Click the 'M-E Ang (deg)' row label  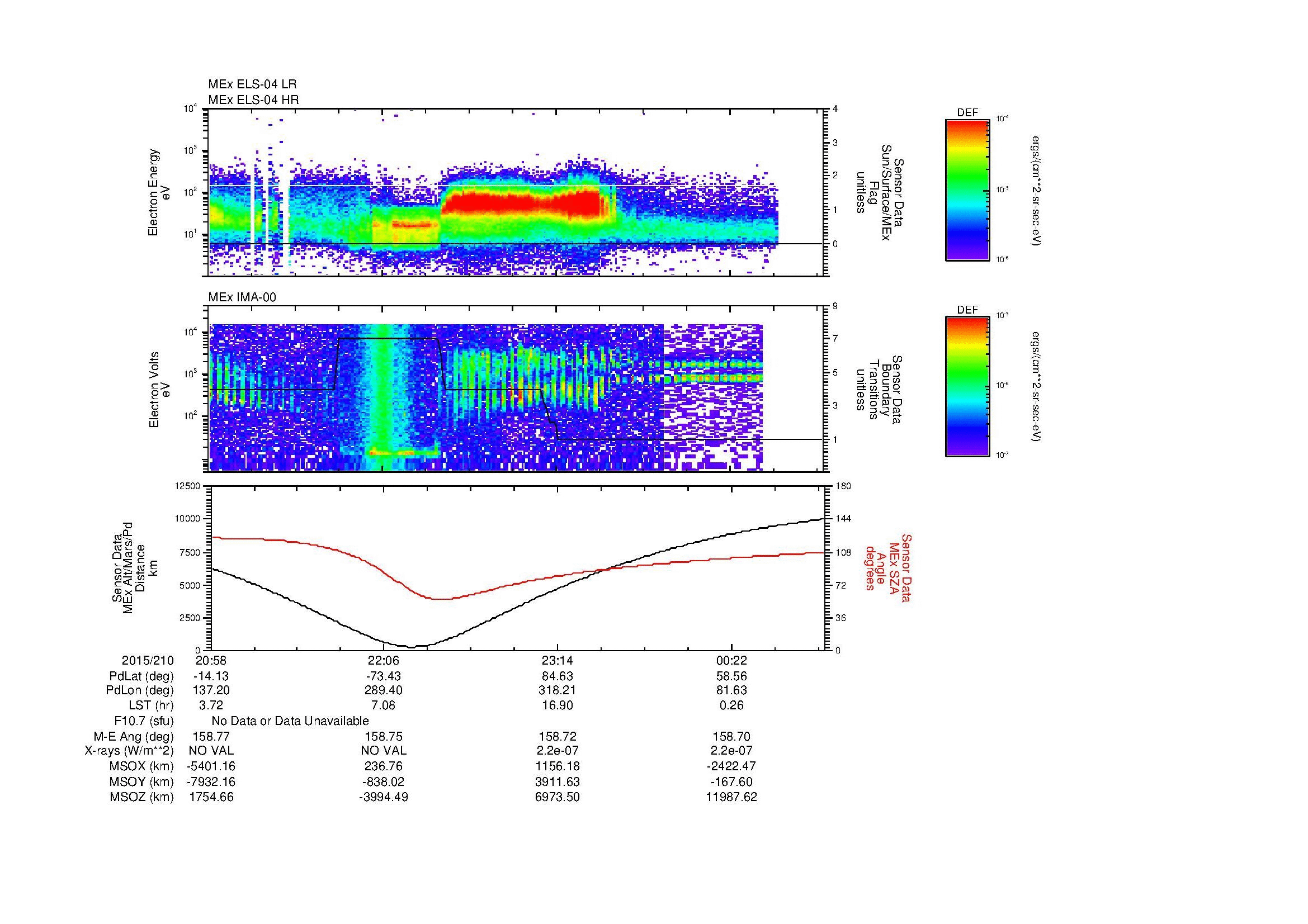[134, 737]
